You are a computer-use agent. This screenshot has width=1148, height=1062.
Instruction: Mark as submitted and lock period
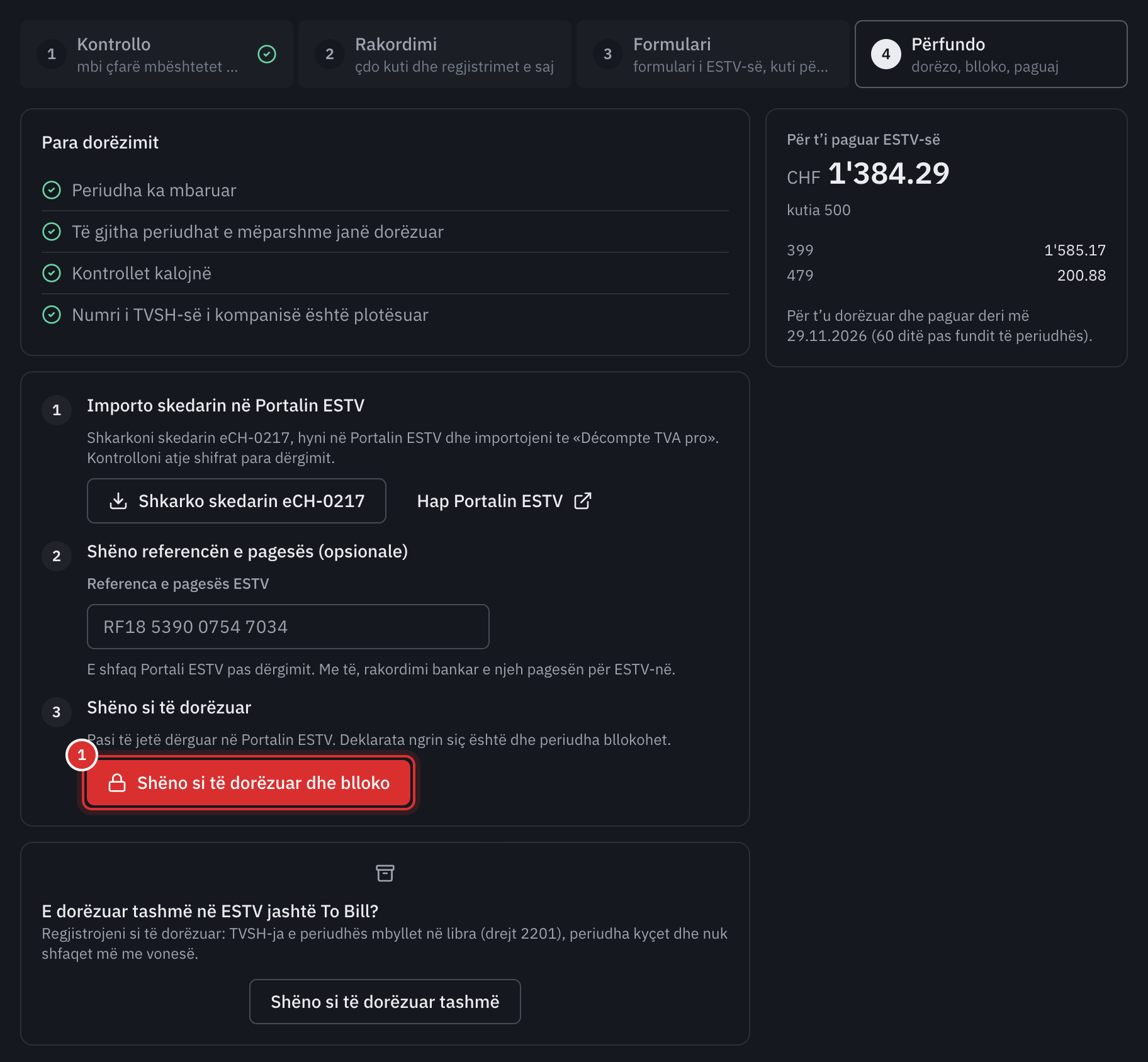(249, 783)
